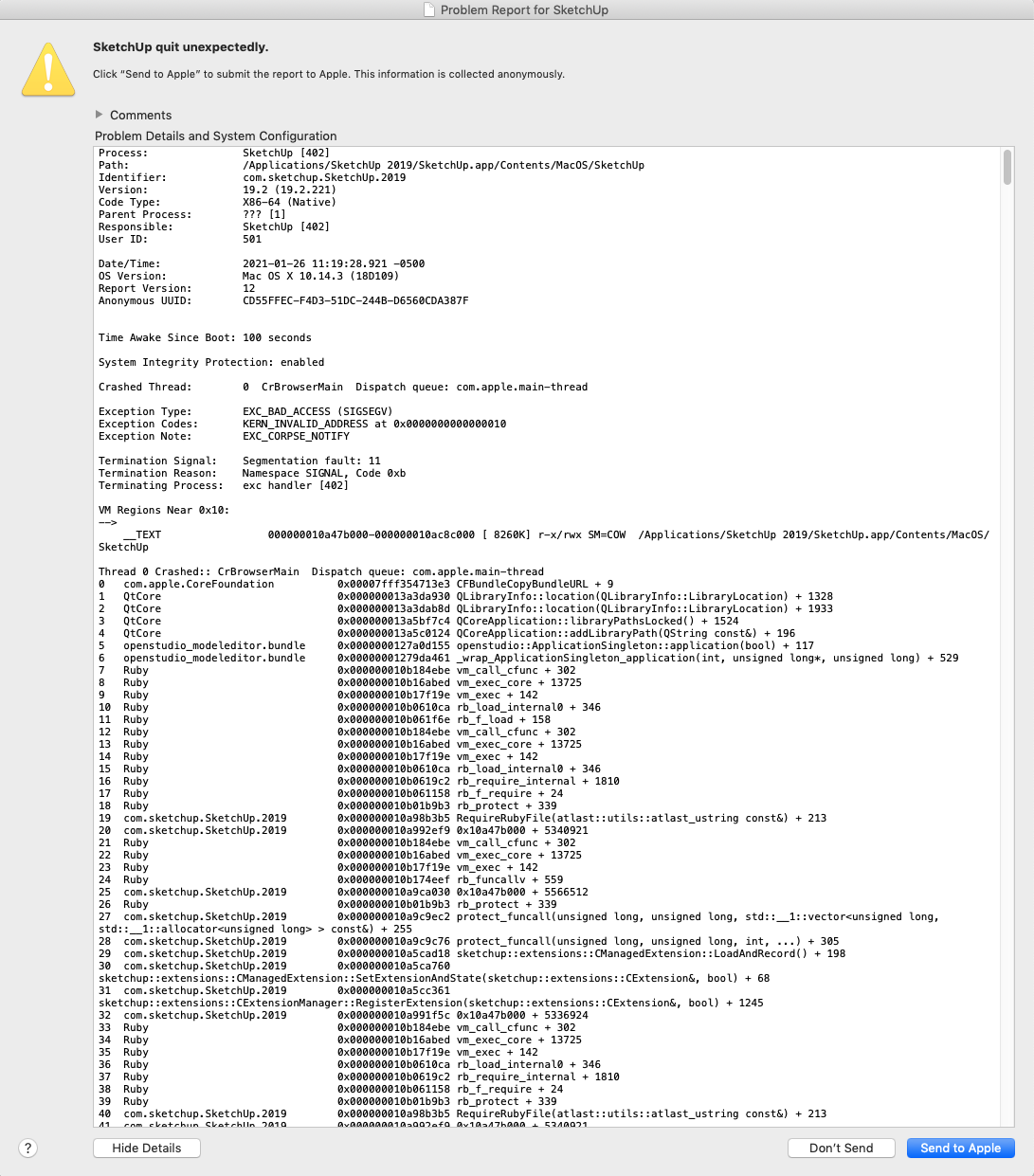This screenshot has width=1034, height=1176.
Task: Click the 'Crashed Thread: 0 CrBrowserMain' line
Action: point(343,387)
